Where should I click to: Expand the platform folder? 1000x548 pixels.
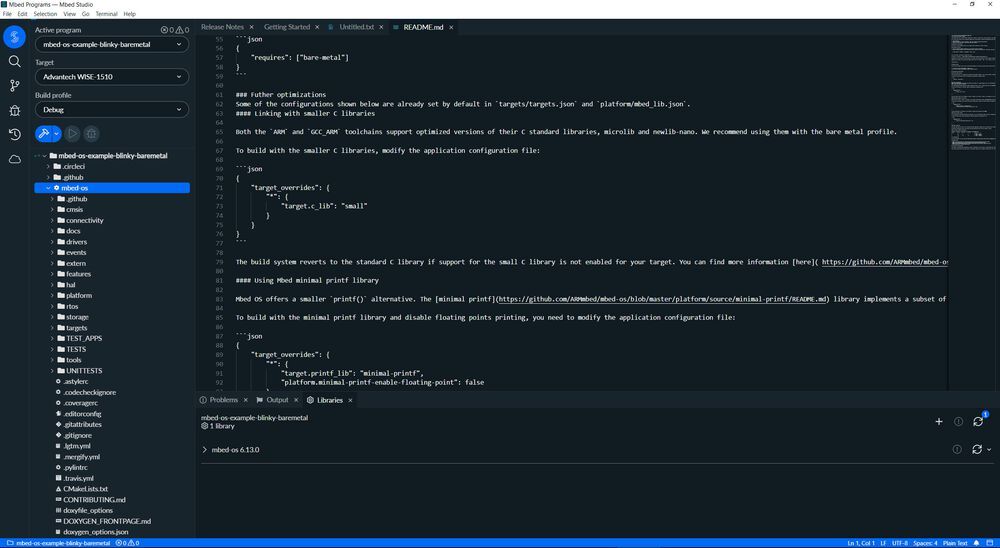point(52,295)
